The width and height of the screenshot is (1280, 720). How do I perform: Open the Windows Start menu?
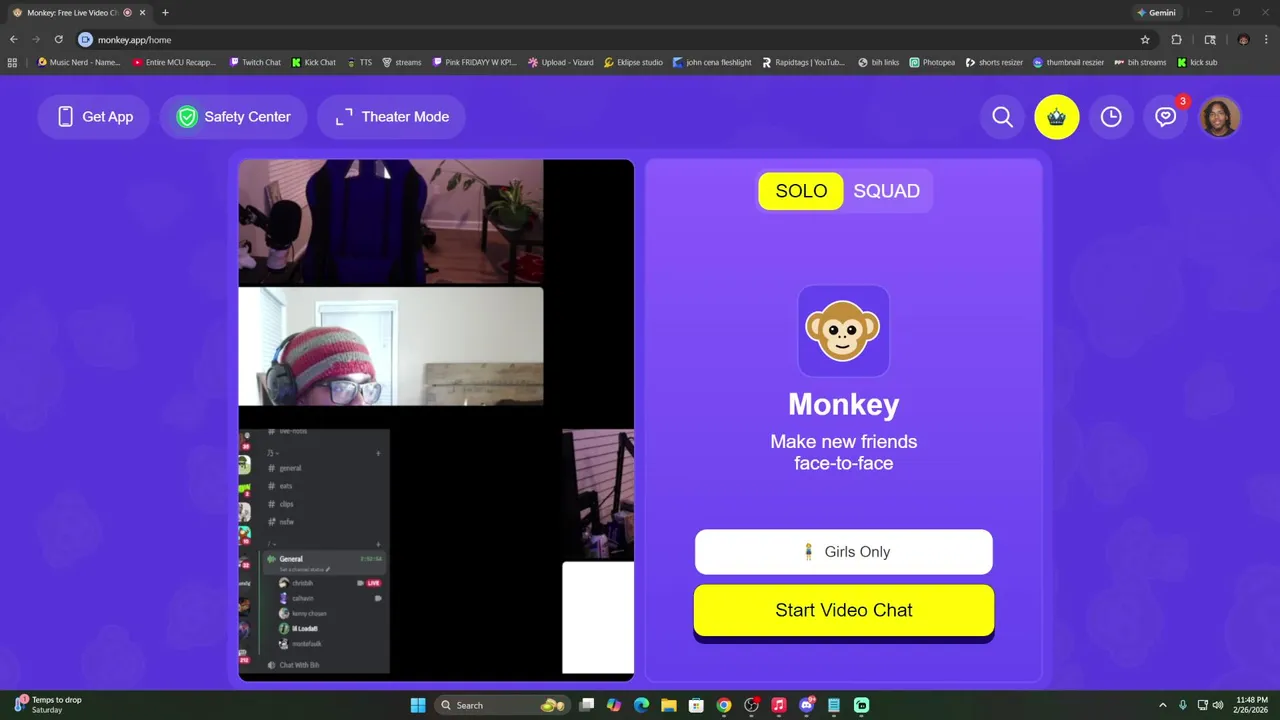418,705
